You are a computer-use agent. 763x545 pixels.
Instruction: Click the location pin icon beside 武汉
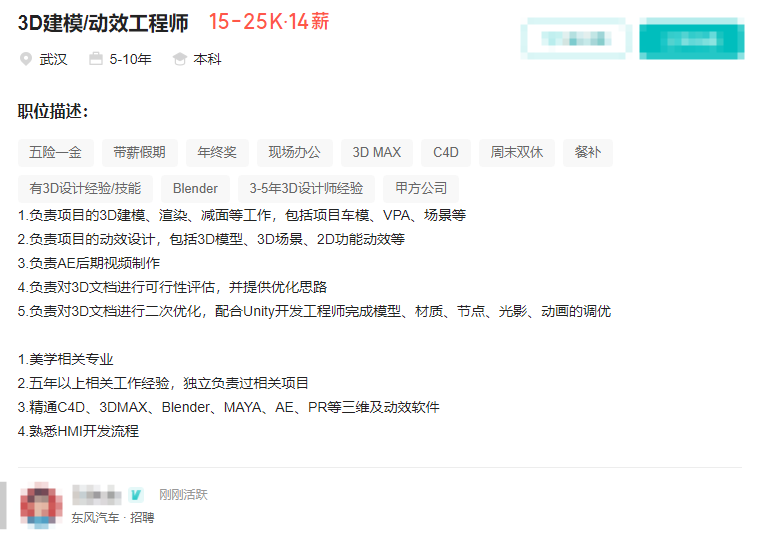click(x=26, y=59)
